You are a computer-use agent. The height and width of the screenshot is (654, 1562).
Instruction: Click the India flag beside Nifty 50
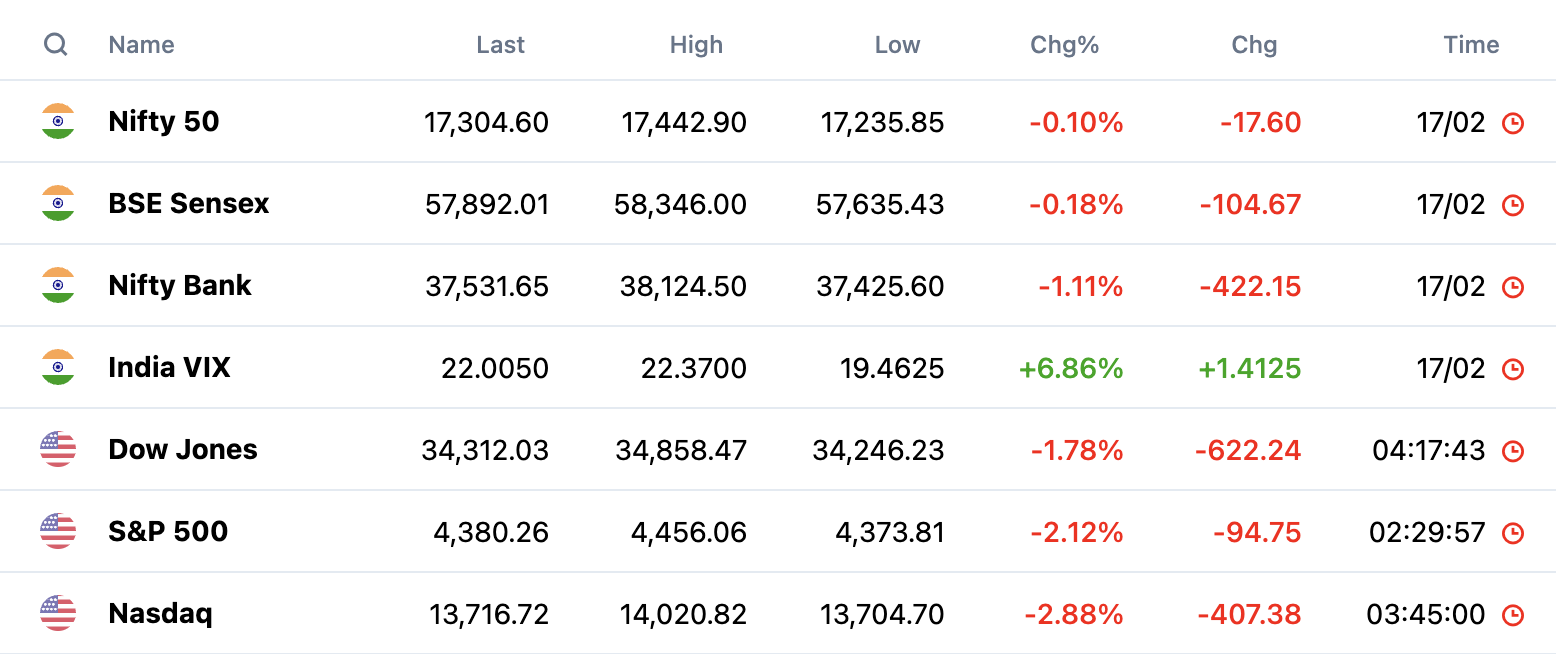(x=58, y=122)
